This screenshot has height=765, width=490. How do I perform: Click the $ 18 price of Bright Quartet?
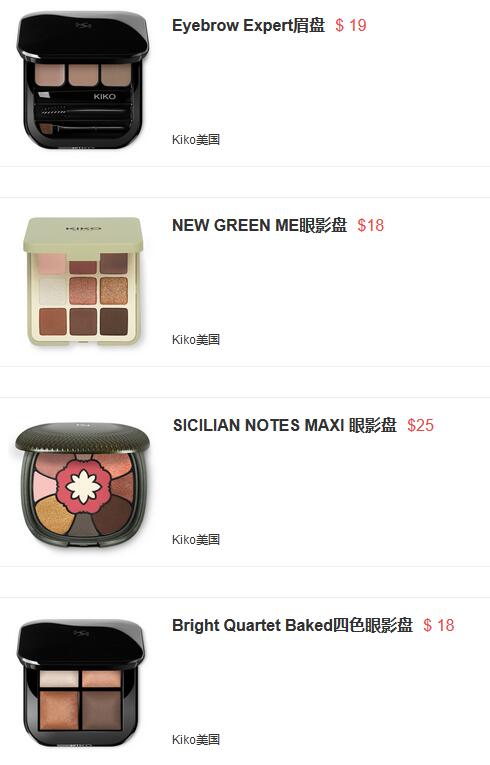[x=439, y=625]
